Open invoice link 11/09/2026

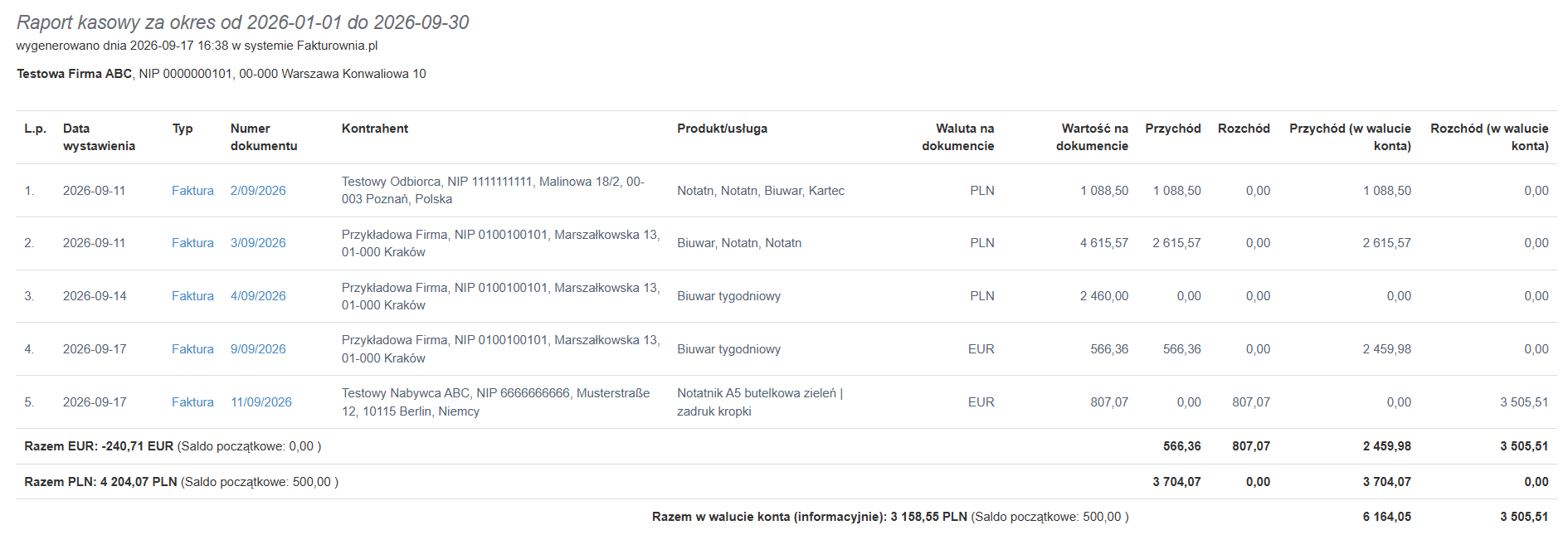click(x=261, y=402)
